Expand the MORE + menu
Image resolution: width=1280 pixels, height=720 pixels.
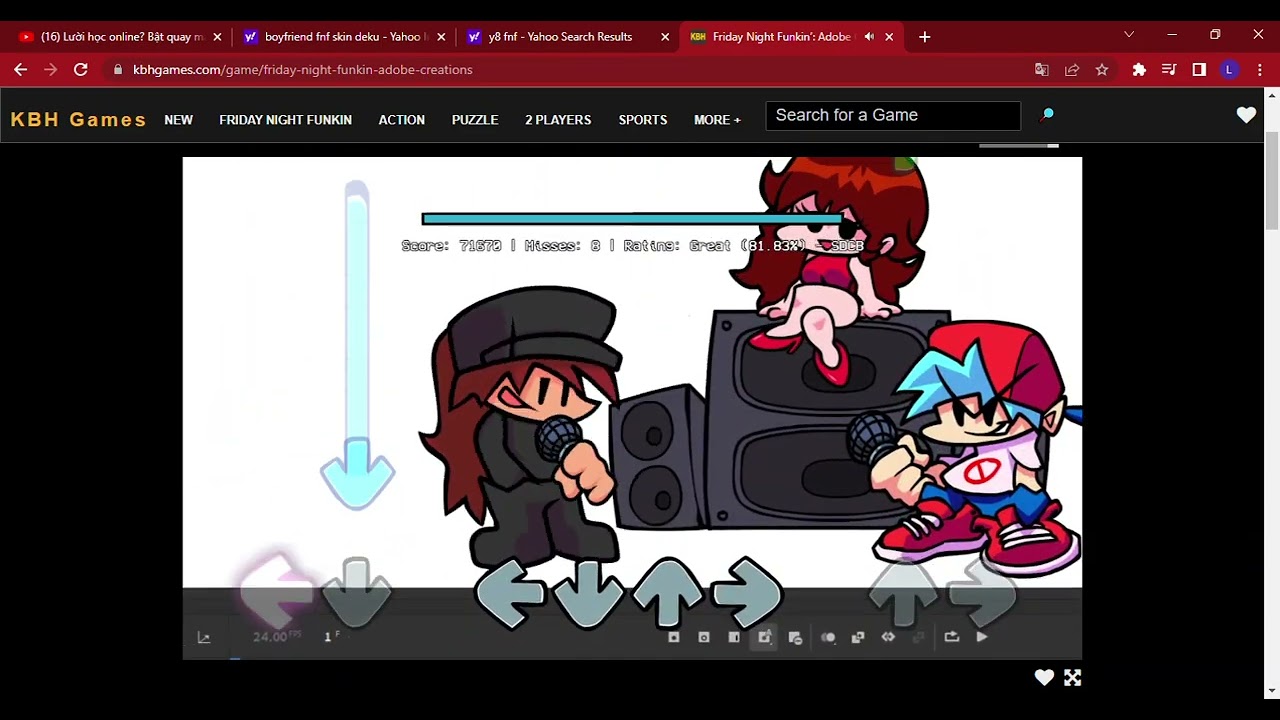pyautogui.click(x=717, y=120)
